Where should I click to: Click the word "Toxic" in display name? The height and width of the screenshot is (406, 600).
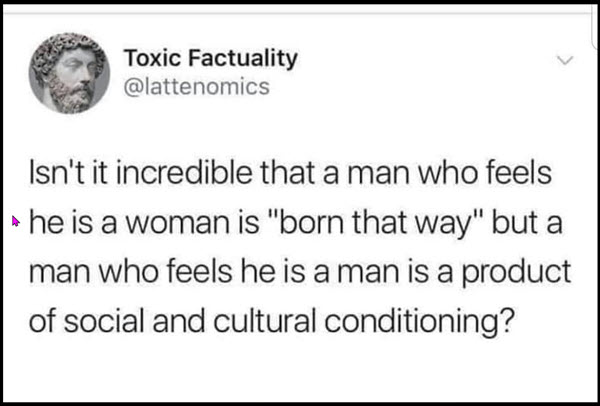coord(152,58)
